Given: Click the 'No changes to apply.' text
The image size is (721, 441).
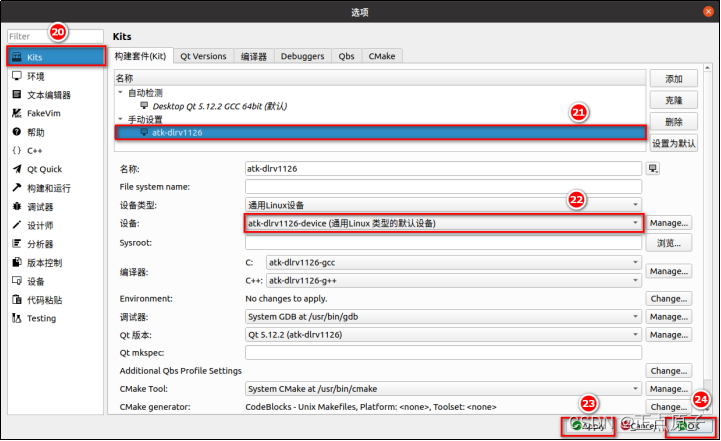Looking at the screenshot, I should pyautogui.click(x=286, y=299).
